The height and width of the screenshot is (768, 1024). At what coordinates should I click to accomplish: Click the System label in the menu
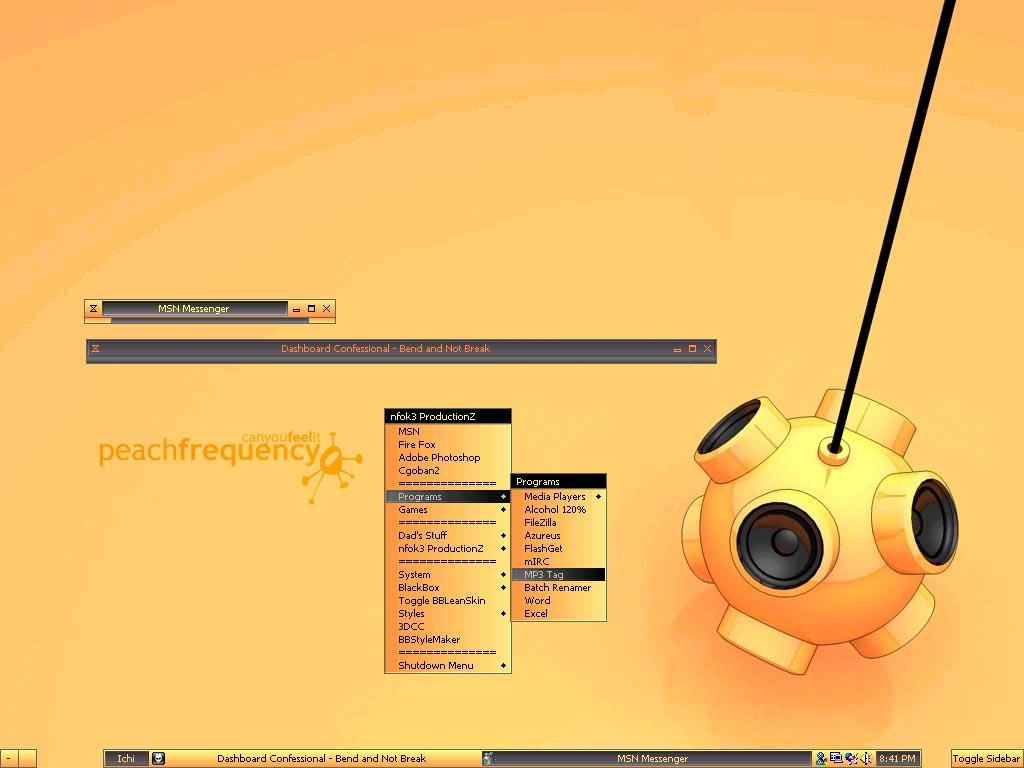point(414,575)
